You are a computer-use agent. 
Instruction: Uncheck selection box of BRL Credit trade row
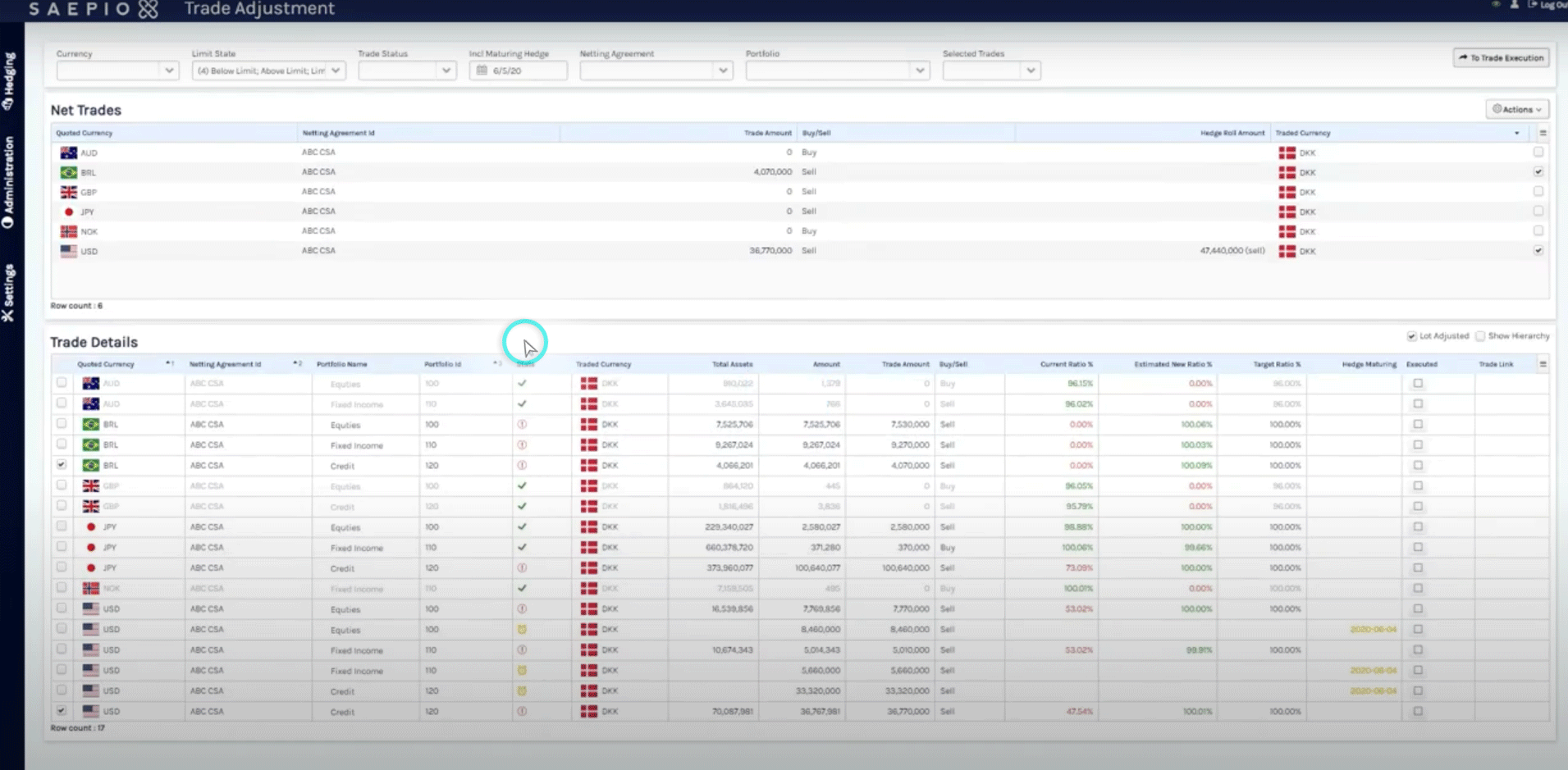(x=62, y=464)
